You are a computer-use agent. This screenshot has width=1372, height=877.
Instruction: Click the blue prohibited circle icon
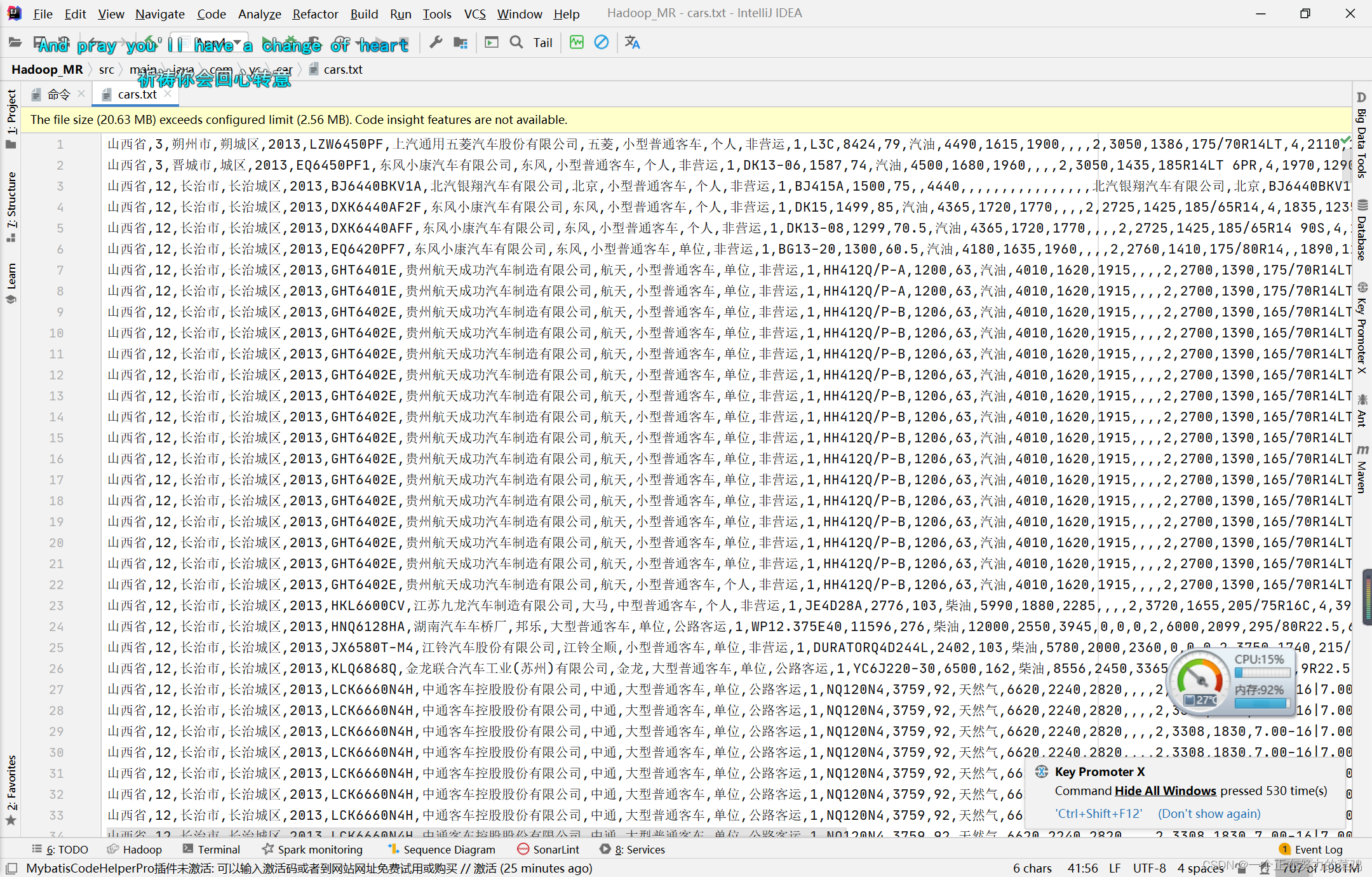click(x=601, y=43)
